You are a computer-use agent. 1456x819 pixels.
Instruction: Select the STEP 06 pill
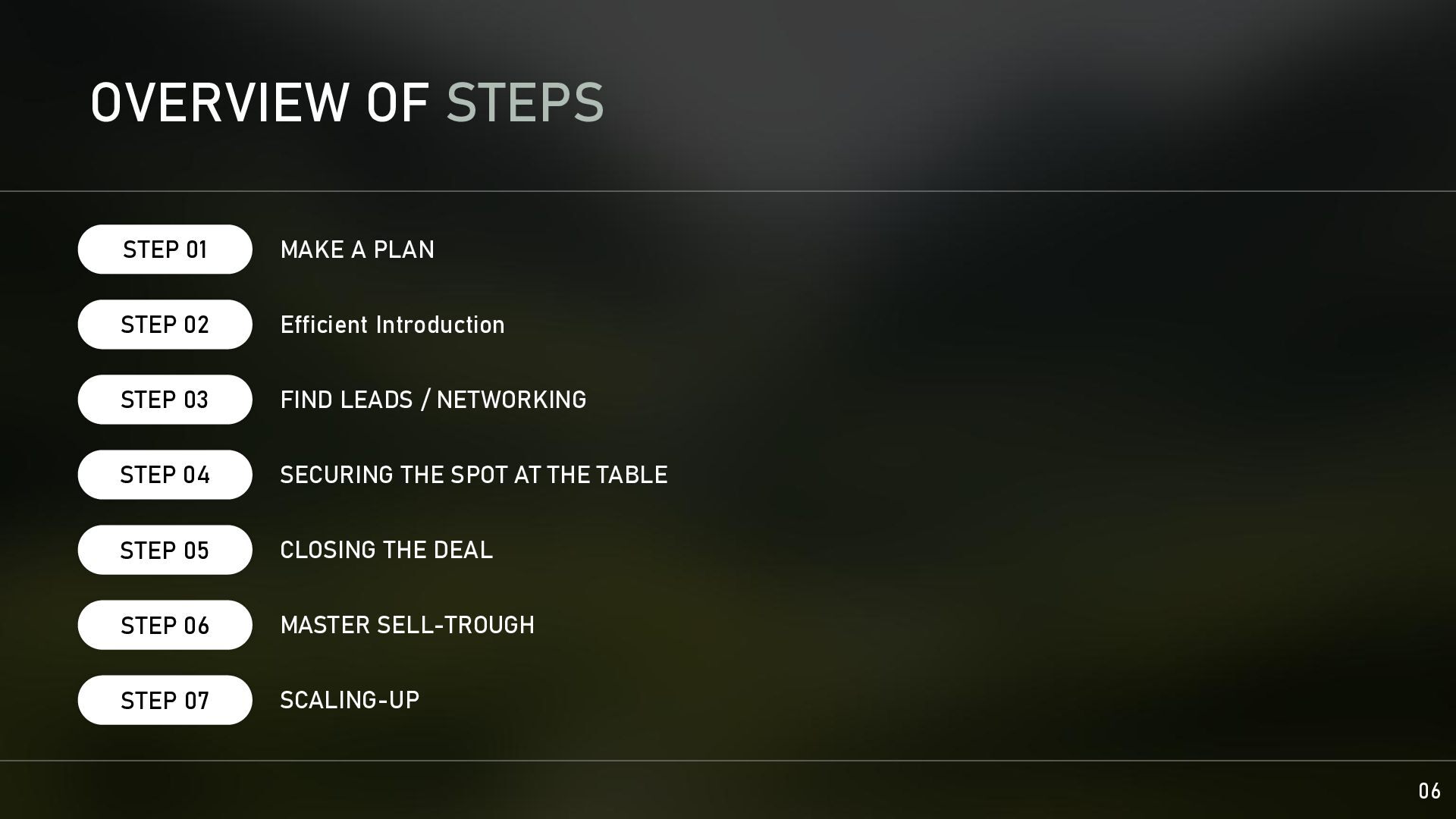coord(165,625)
